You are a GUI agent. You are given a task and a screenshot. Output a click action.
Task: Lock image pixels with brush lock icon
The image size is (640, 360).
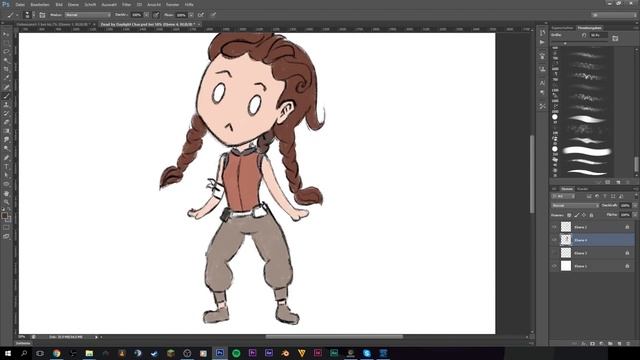[577, 215]
